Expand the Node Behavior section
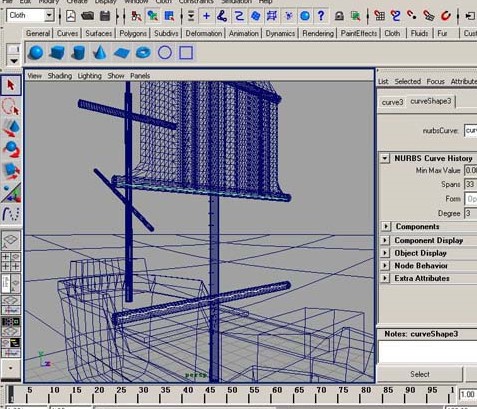Image resolution: width=477 pixels, height=409 pixels. tap(386, 266)
